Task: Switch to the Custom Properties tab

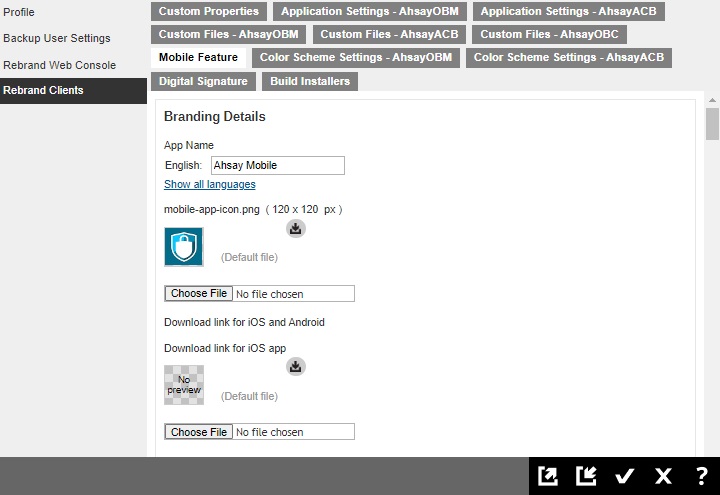Action: [x=209, y=12]
